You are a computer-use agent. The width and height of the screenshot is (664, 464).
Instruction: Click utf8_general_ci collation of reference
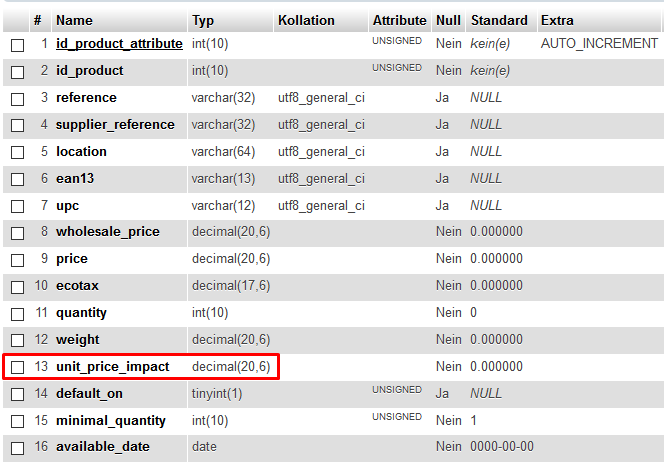[321, 98]
